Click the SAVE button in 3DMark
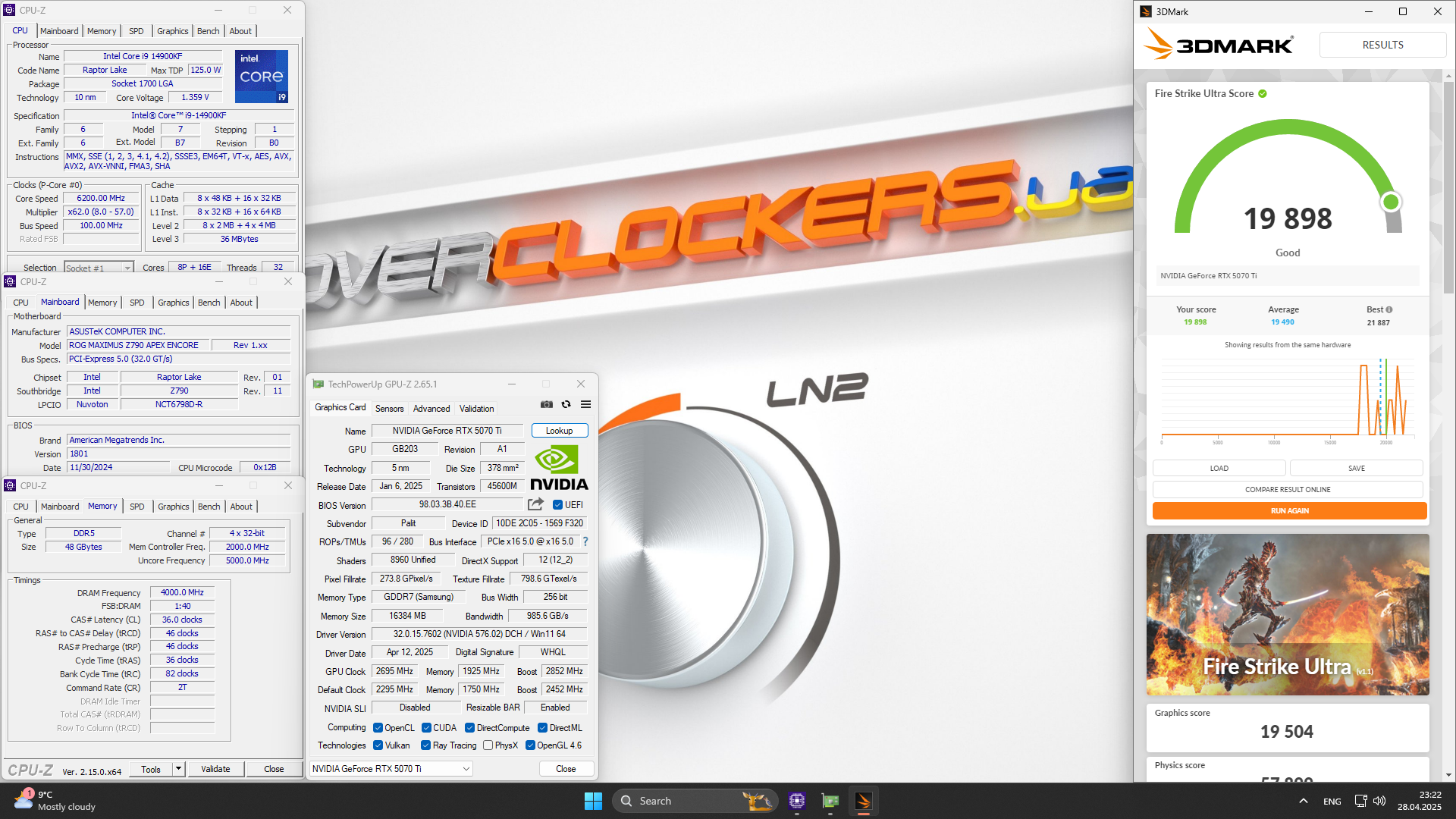This screenshot has width=1456, height=819. (x=1357, y=469)
